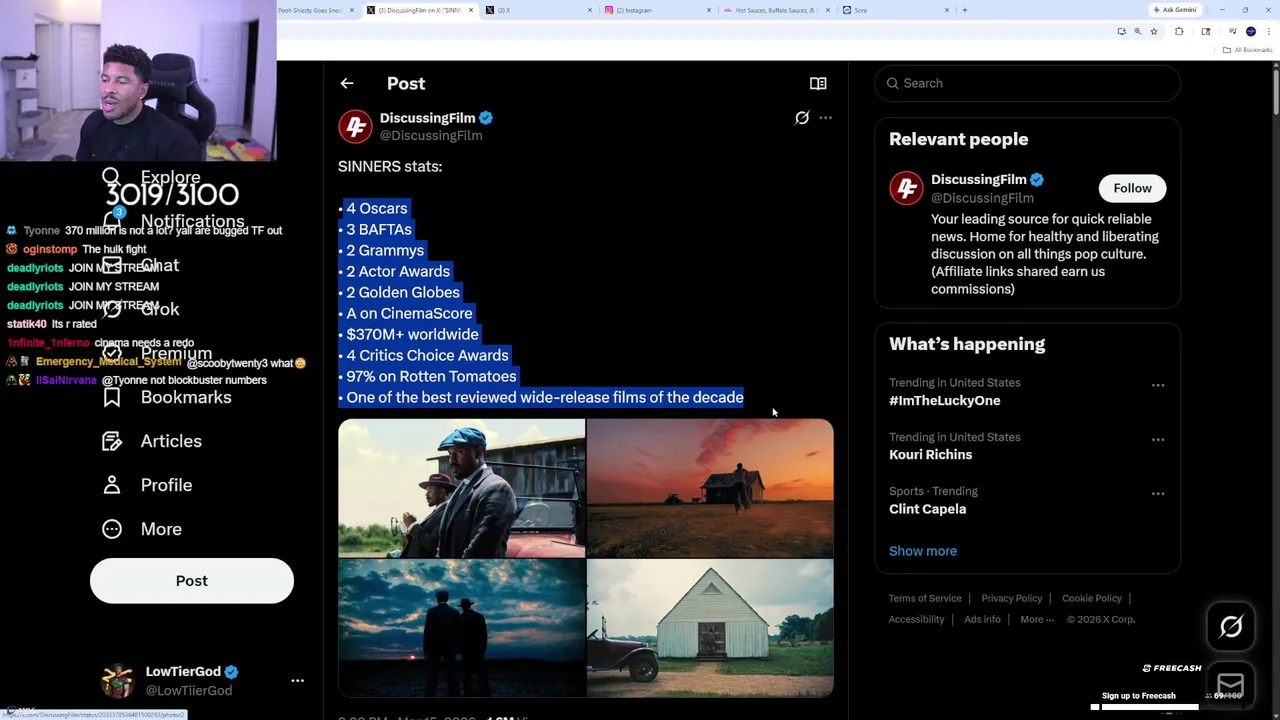Click the verified badge next to DiscussingFilm post name
Screen dimensions: 1280x720
486,118
